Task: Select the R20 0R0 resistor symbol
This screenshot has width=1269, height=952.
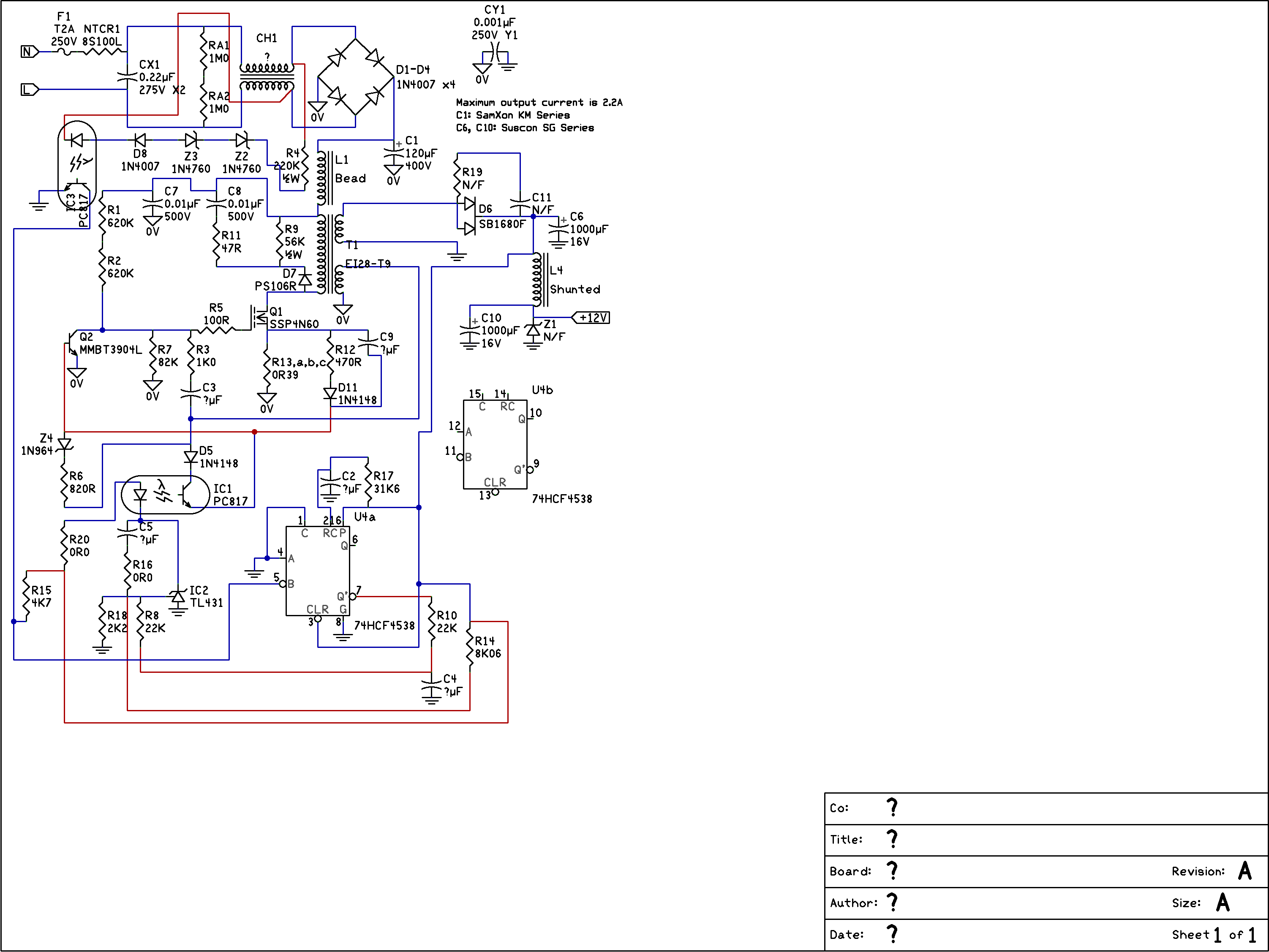Action: click(x=65, y=546)
